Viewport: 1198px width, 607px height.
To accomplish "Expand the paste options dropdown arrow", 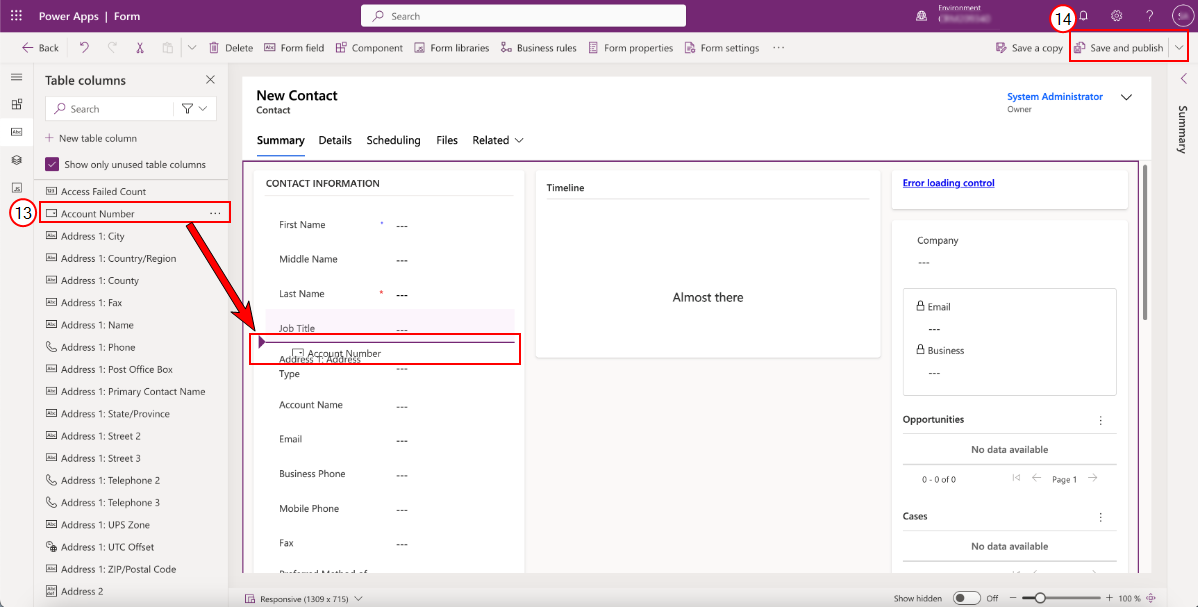I will pyautogui.click(x=192, y=47).
